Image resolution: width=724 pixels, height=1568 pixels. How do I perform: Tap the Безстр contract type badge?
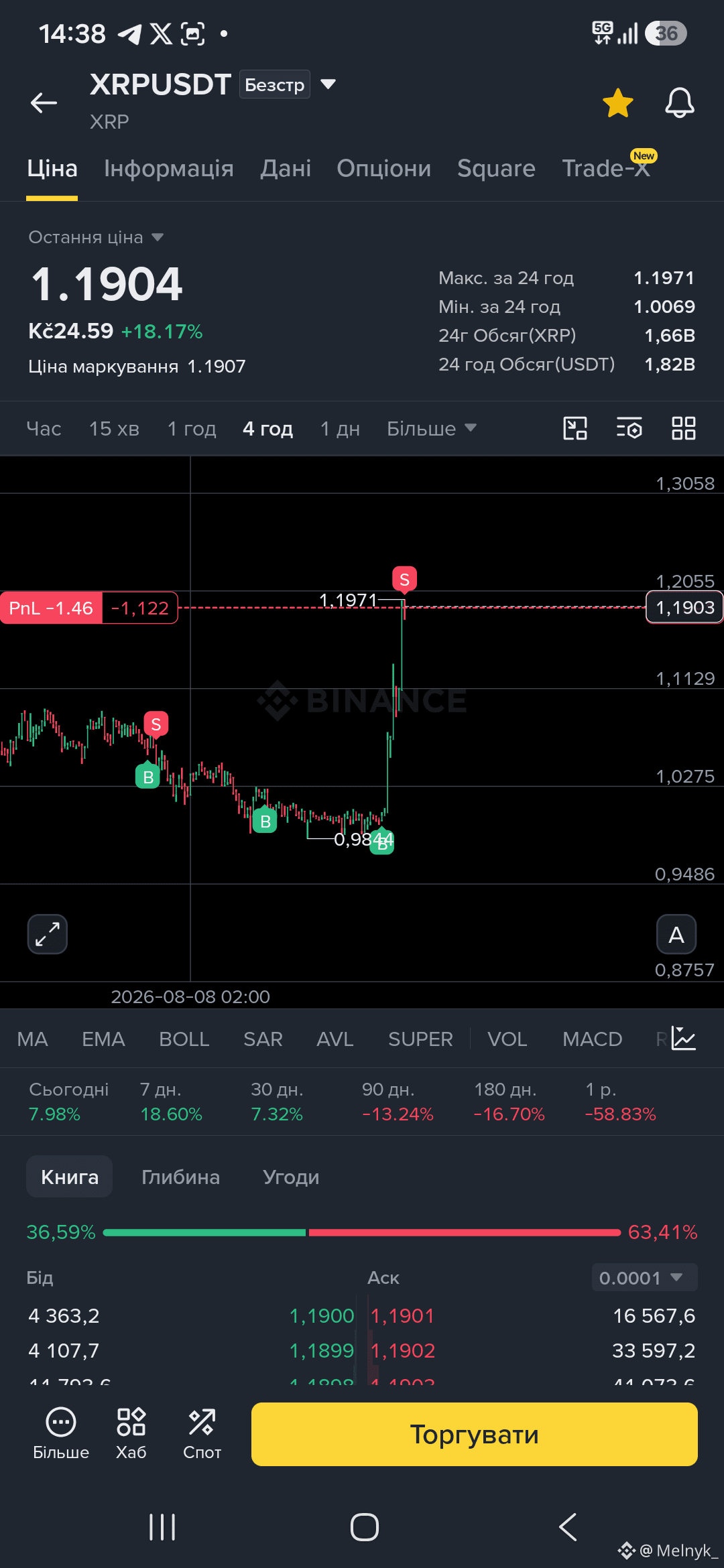(x=275, y=84)
